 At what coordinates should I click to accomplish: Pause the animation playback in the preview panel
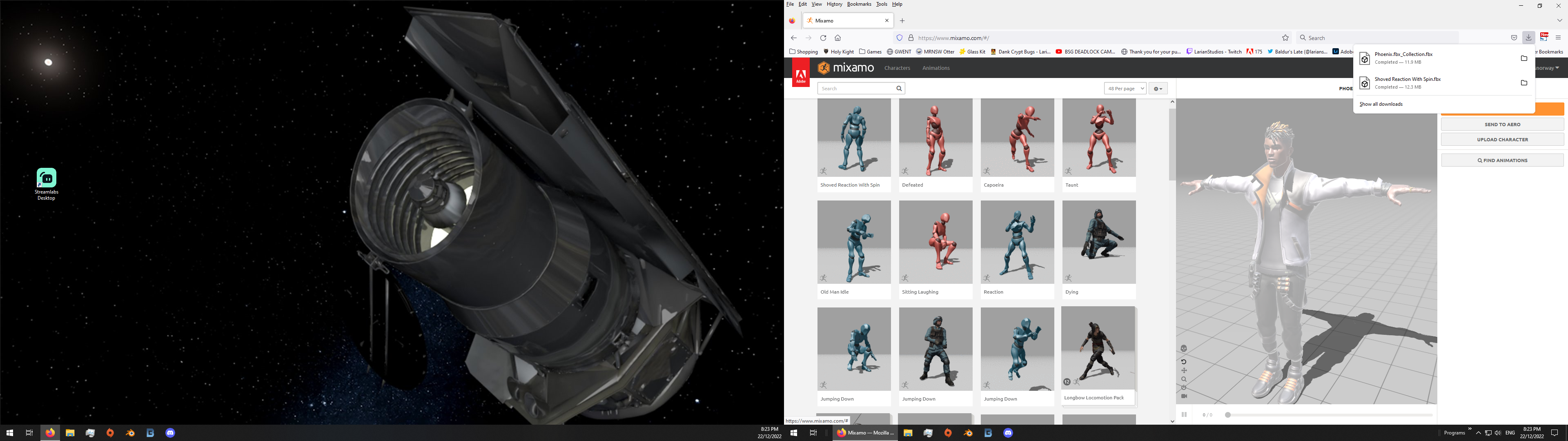(x=1184, y=414)
